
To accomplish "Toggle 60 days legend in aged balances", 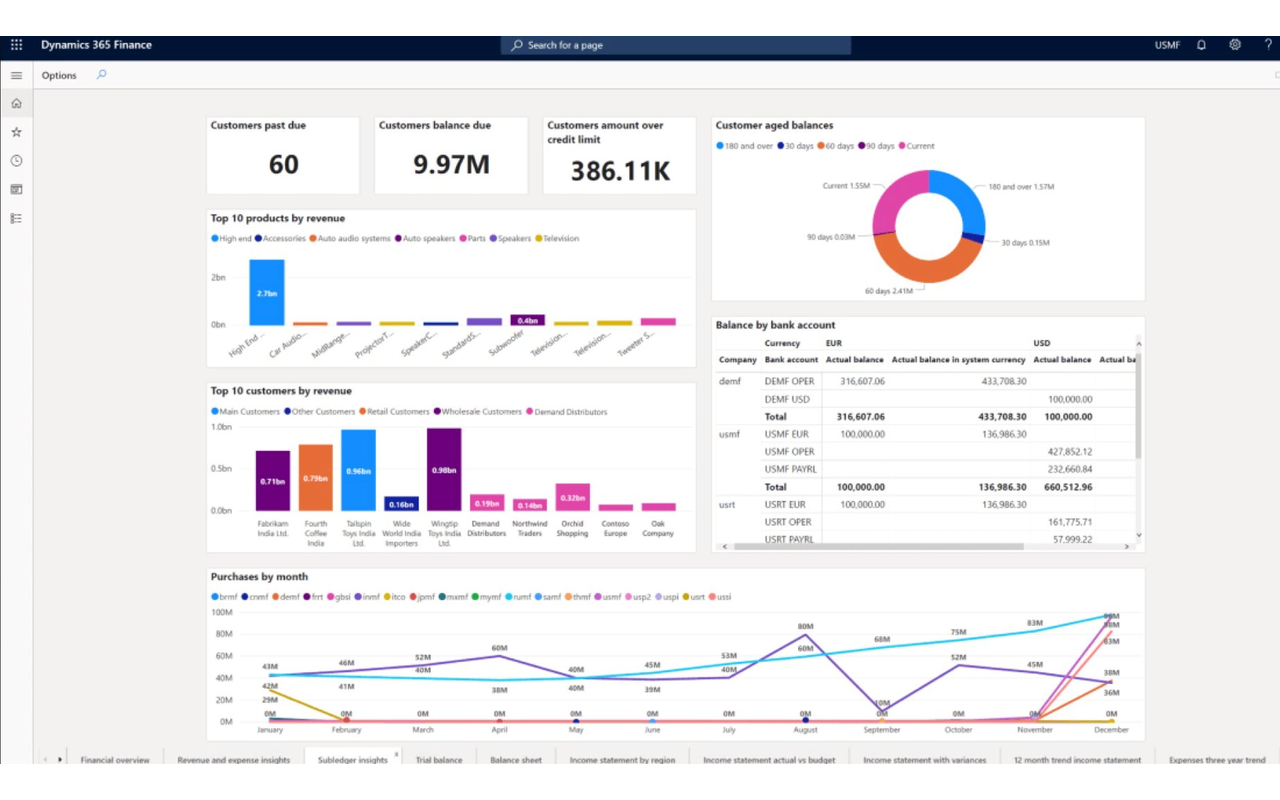I will pos(835,146).
